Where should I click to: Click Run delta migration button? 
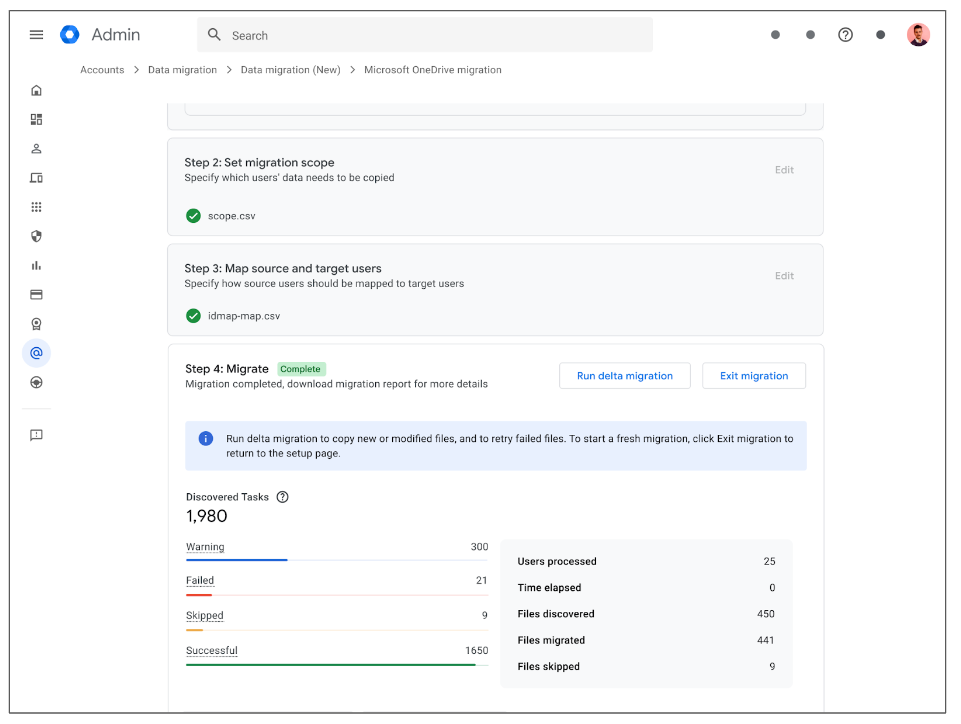tap(624, 376)
